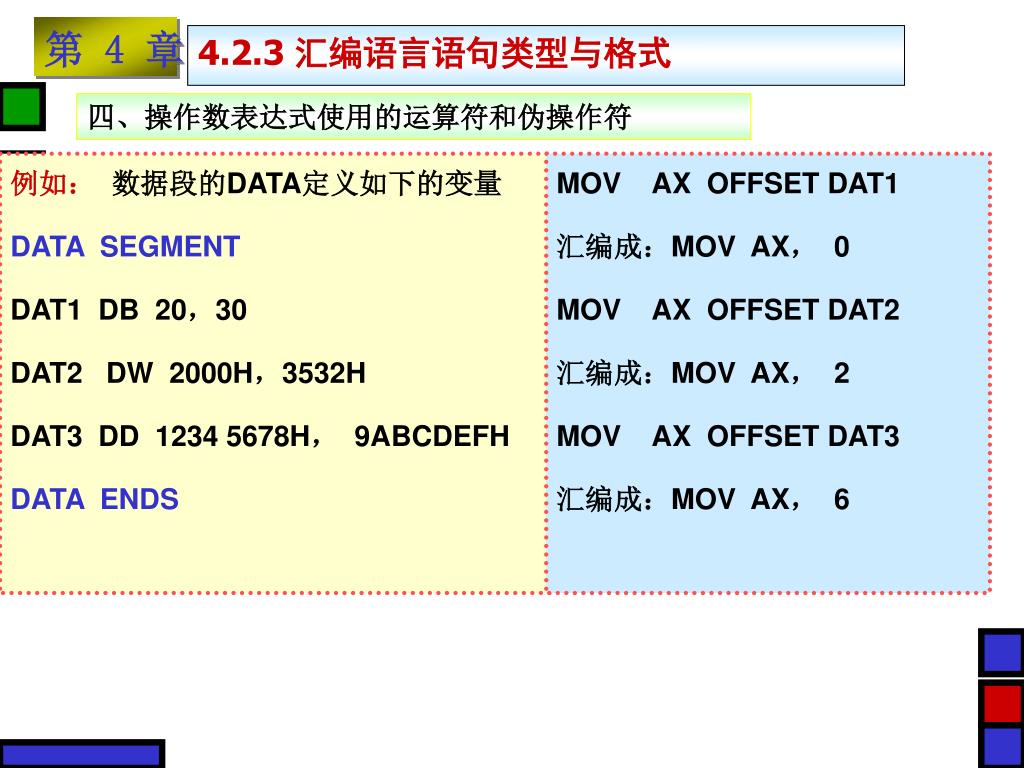Click MOV AX OFFSET DAT2
The image size is (1024, 768).
(728, 310)
